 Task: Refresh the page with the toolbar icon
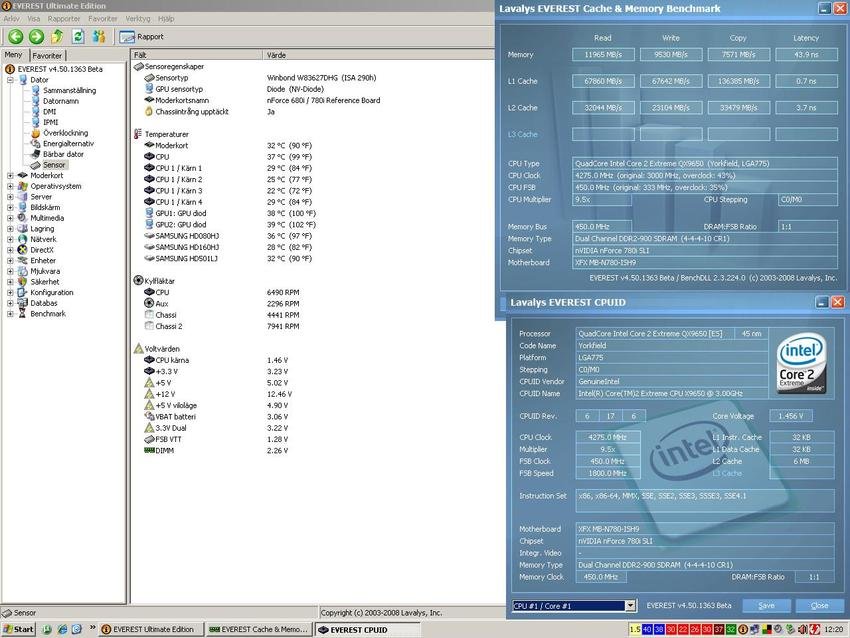coord(78,36)
